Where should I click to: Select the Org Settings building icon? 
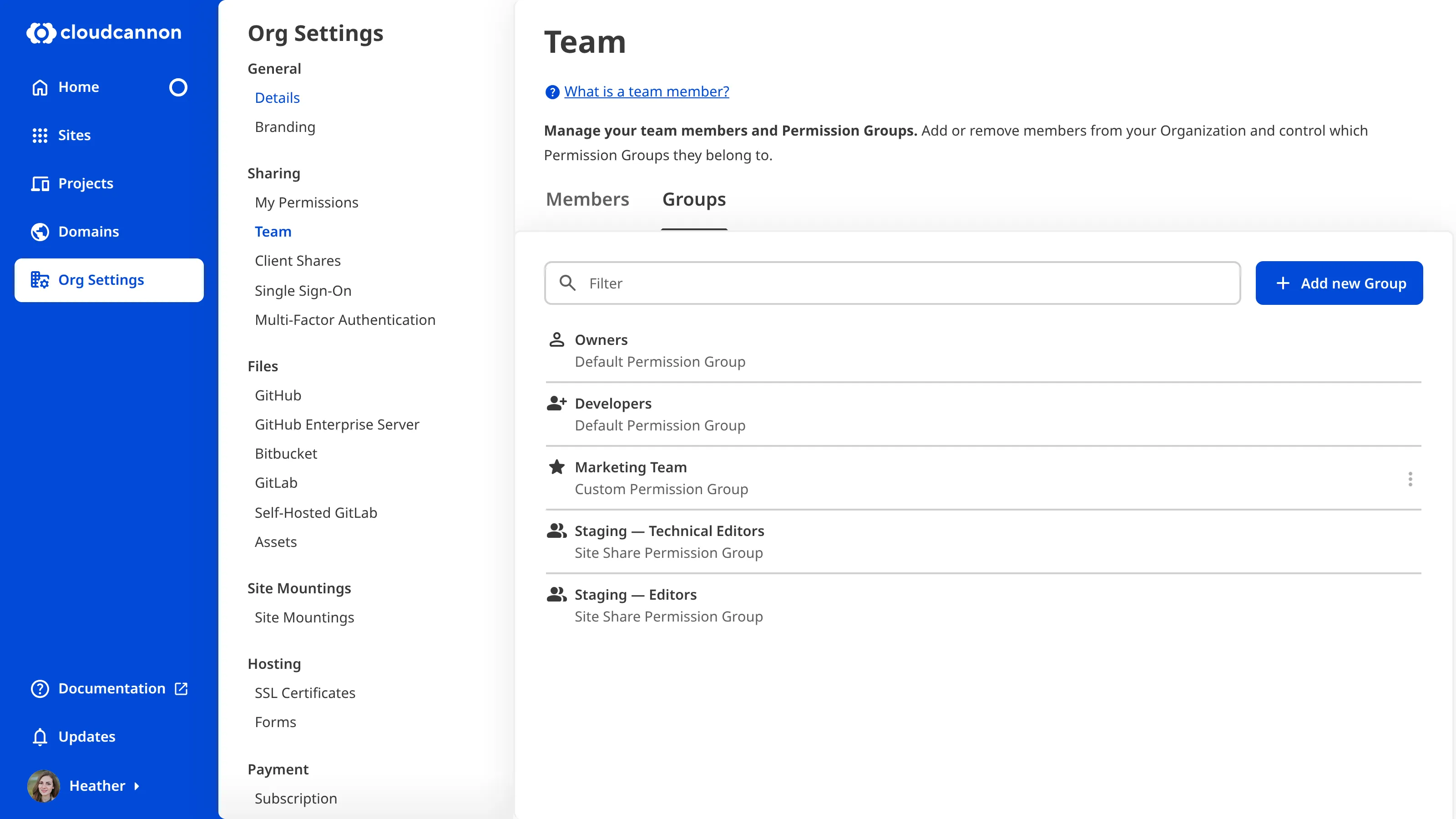coord(40,280)
